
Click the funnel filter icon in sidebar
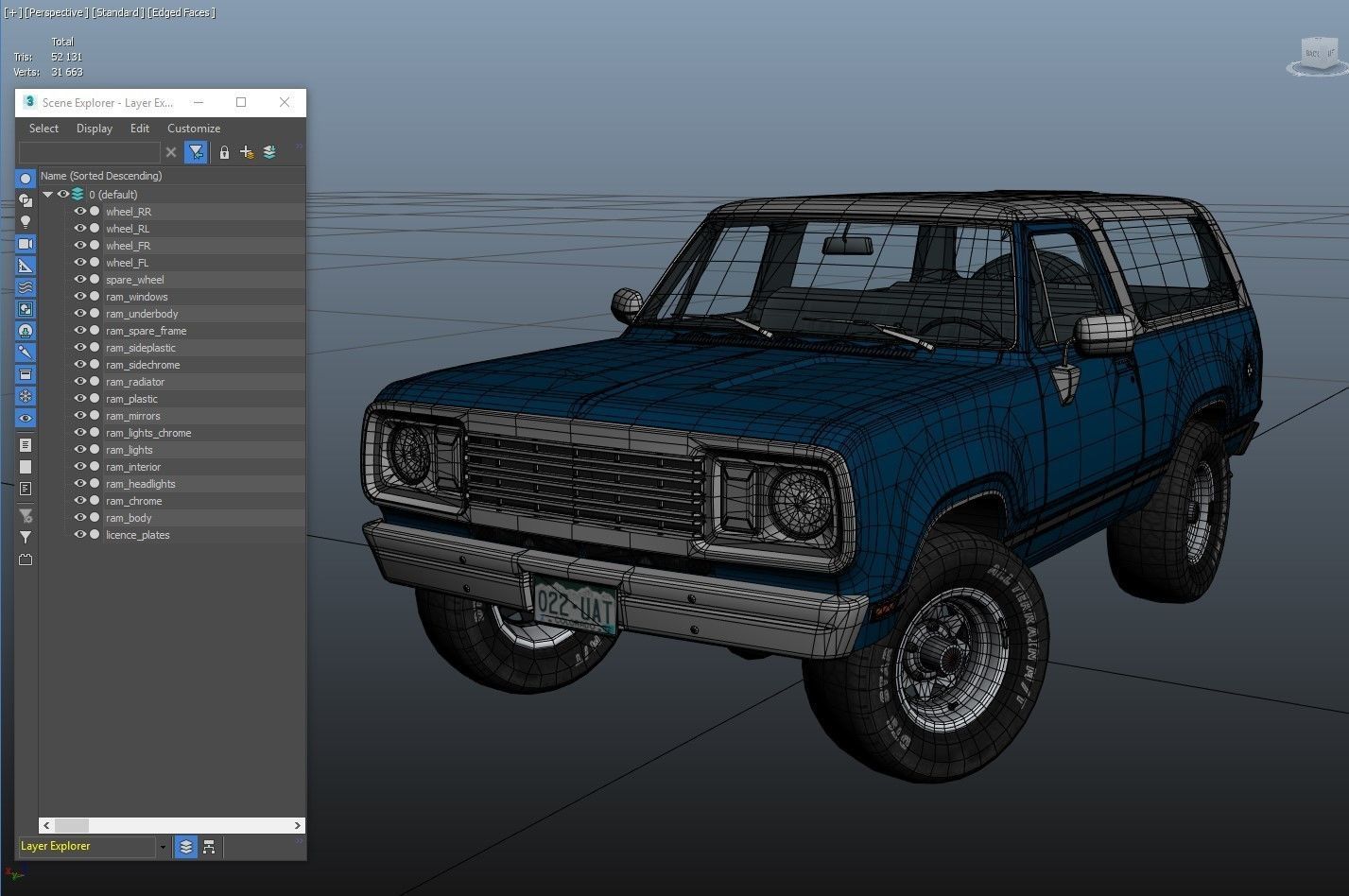[x=26, y=538]
